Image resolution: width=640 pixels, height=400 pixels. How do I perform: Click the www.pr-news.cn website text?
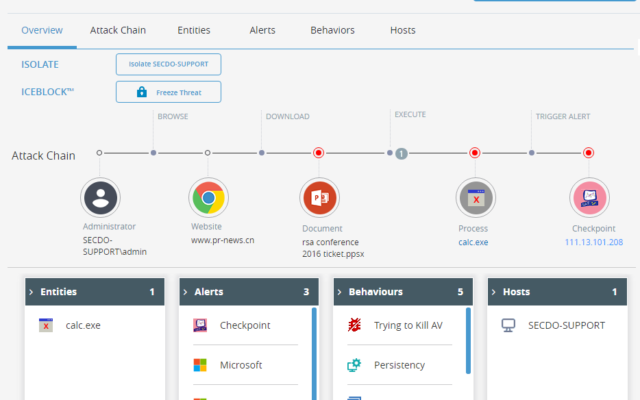(x=222, y=240)
